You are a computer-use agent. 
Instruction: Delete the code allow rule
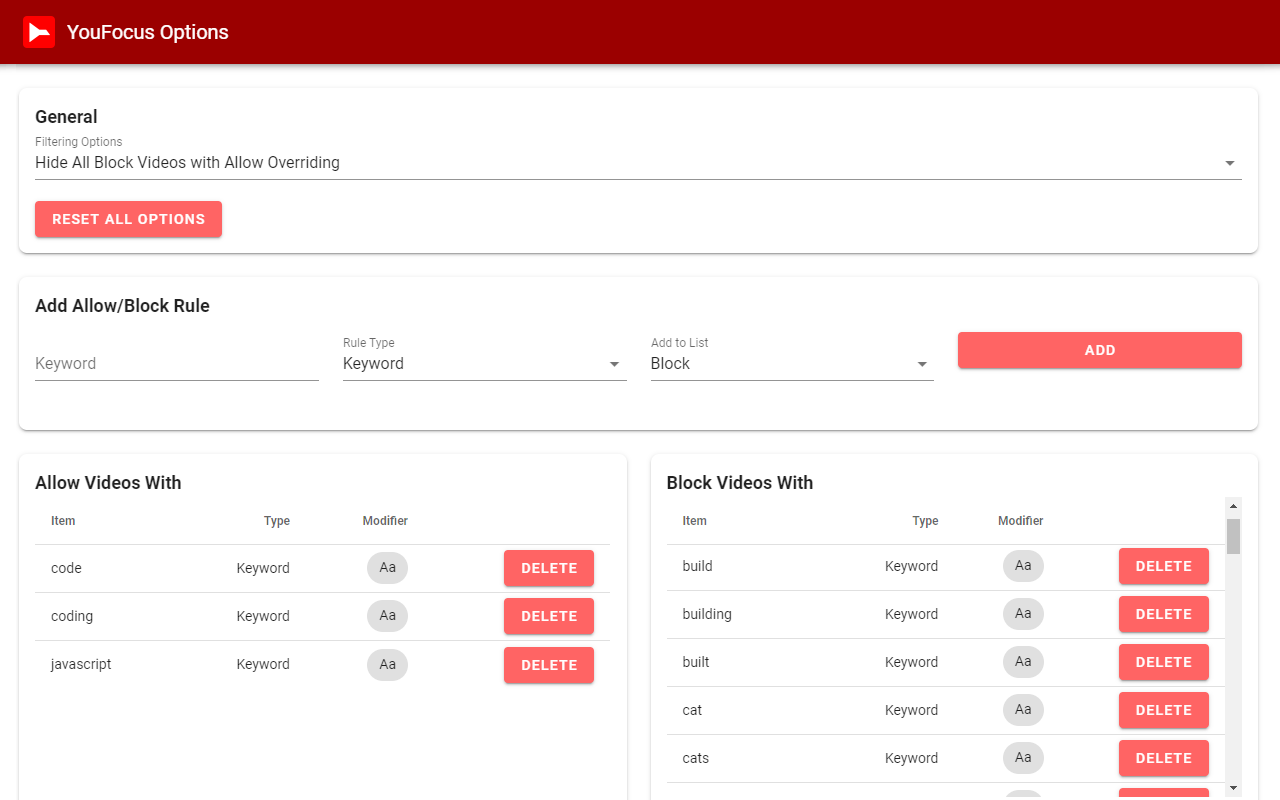(549, 568)
